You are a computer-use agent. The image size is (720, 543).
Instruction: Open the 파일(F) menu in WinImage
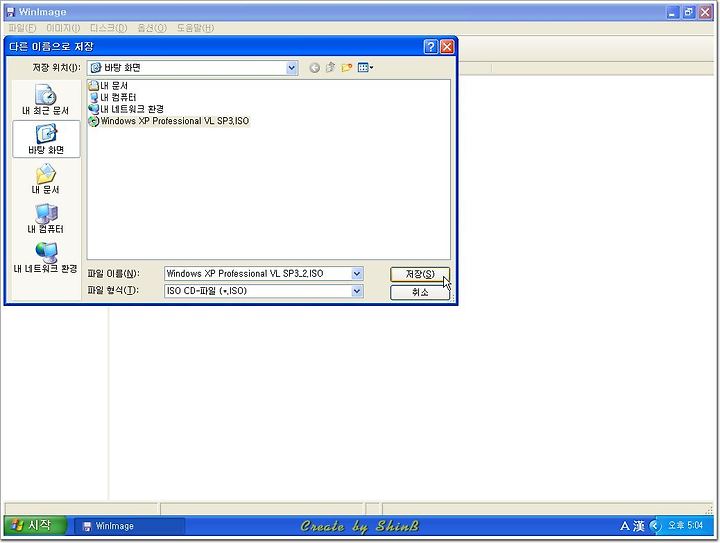click(22, 28)
